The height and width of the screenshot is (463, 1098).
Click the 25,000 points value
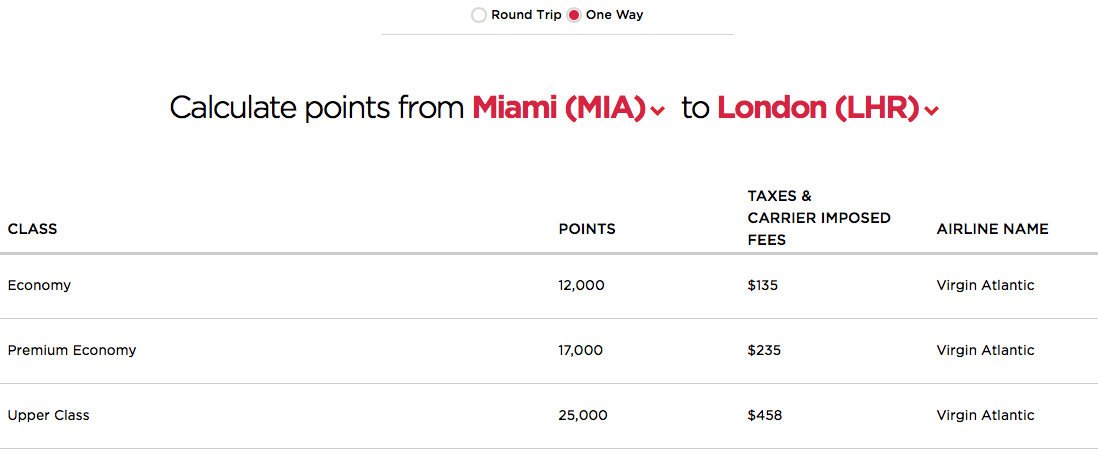tap(583, 415)
